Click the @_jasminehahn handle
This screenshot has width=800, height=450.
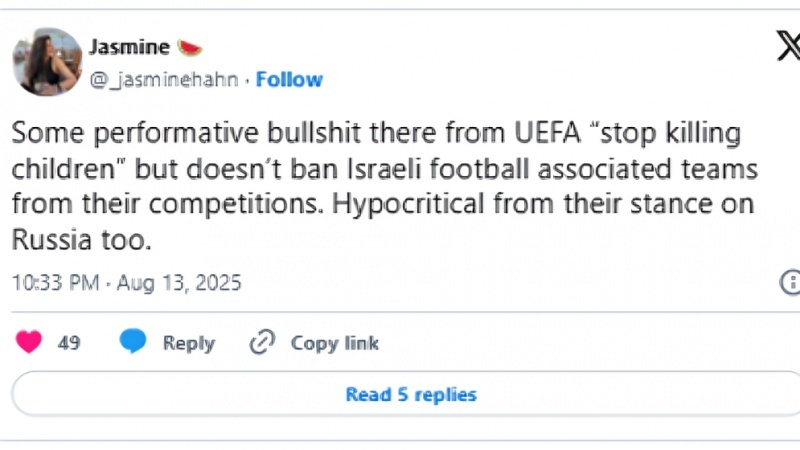(164, 80)
